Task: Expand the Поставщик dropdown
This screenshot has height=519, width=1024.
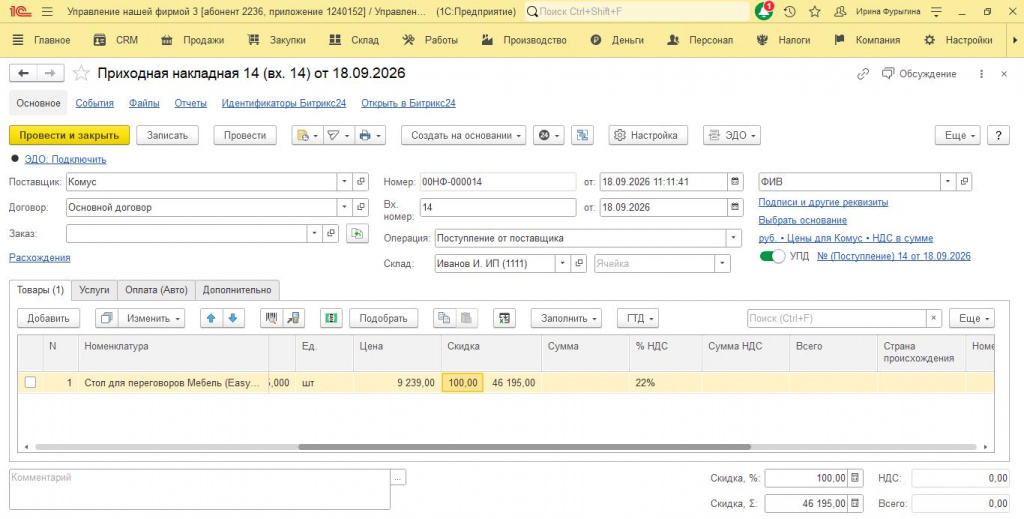Action: pos(345,181)
